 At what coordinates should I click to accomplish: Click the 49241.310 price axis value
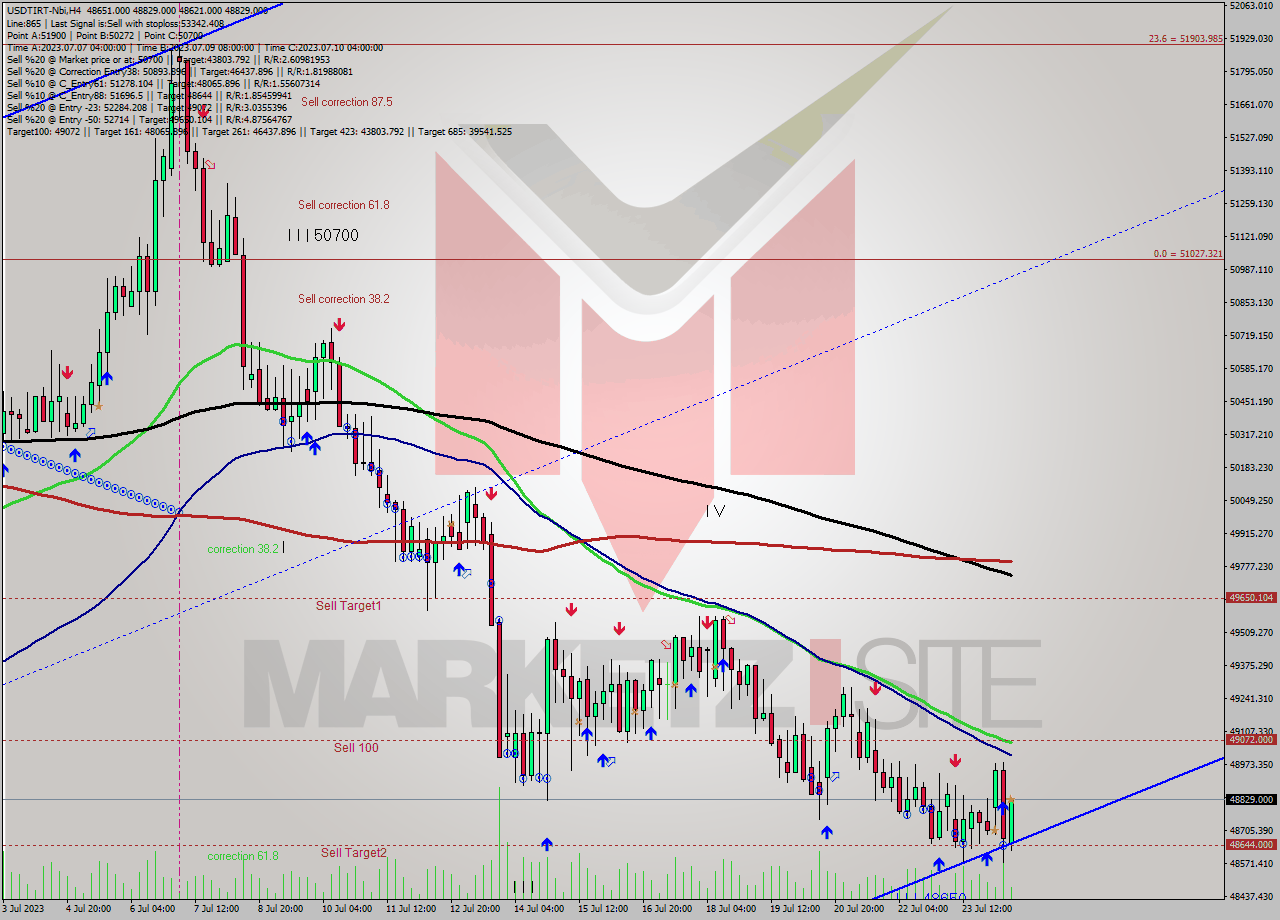click(1251, 698)
